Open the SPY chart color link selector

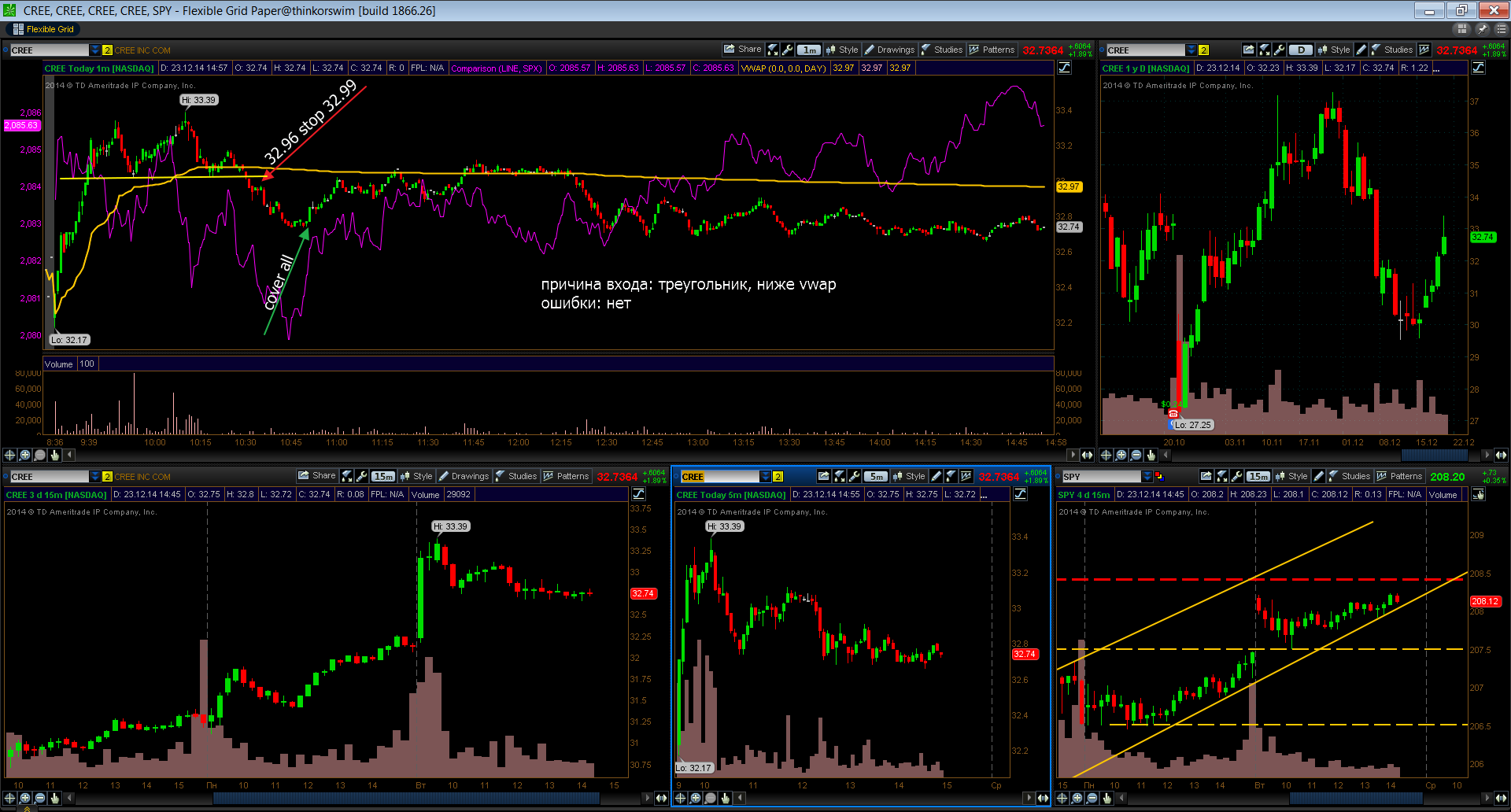pyautogui.click(x=1158, y=476)
